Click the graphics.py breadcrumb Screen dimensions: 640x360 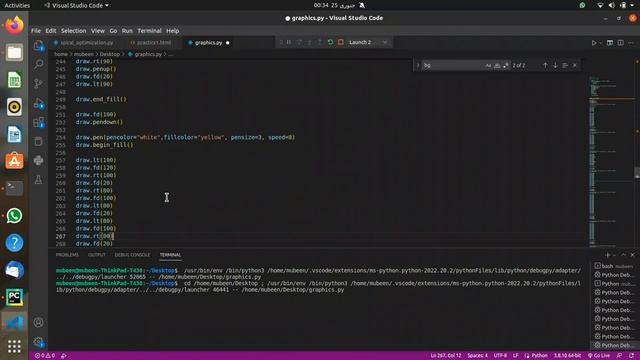tap(148, 54)
